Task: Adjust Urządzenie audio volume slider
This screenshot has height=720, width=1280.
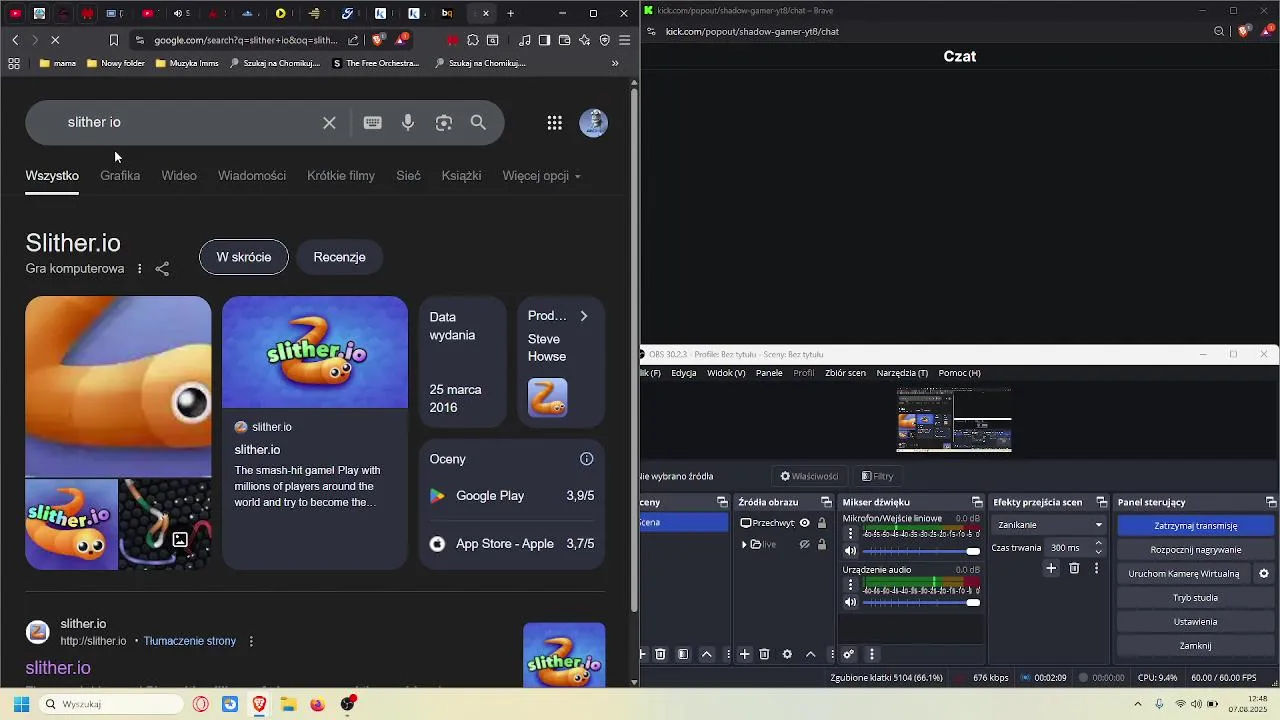Action: tap(921, 602)
